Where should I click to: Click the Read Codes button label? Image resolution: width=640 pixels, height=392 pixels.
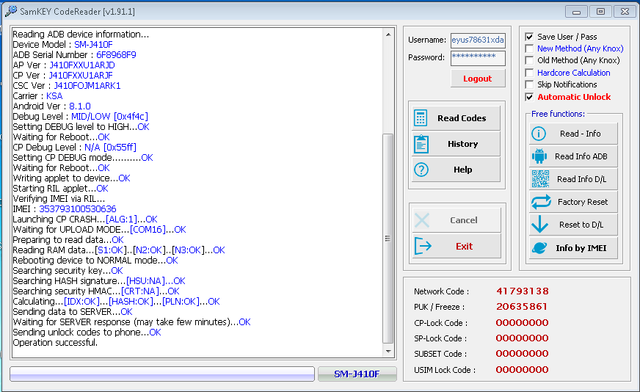[x=462, y=118]
